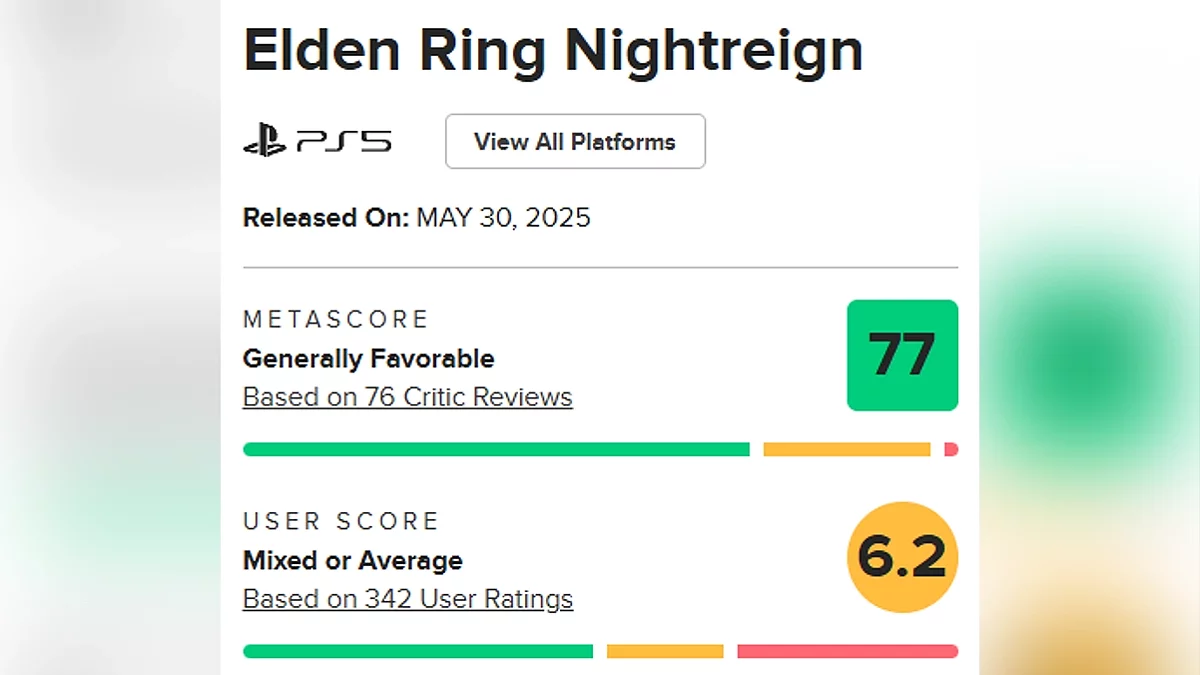Click the green 77 Metascore badge
This screenshot has height=675, width=1200.
coord(902,355)
